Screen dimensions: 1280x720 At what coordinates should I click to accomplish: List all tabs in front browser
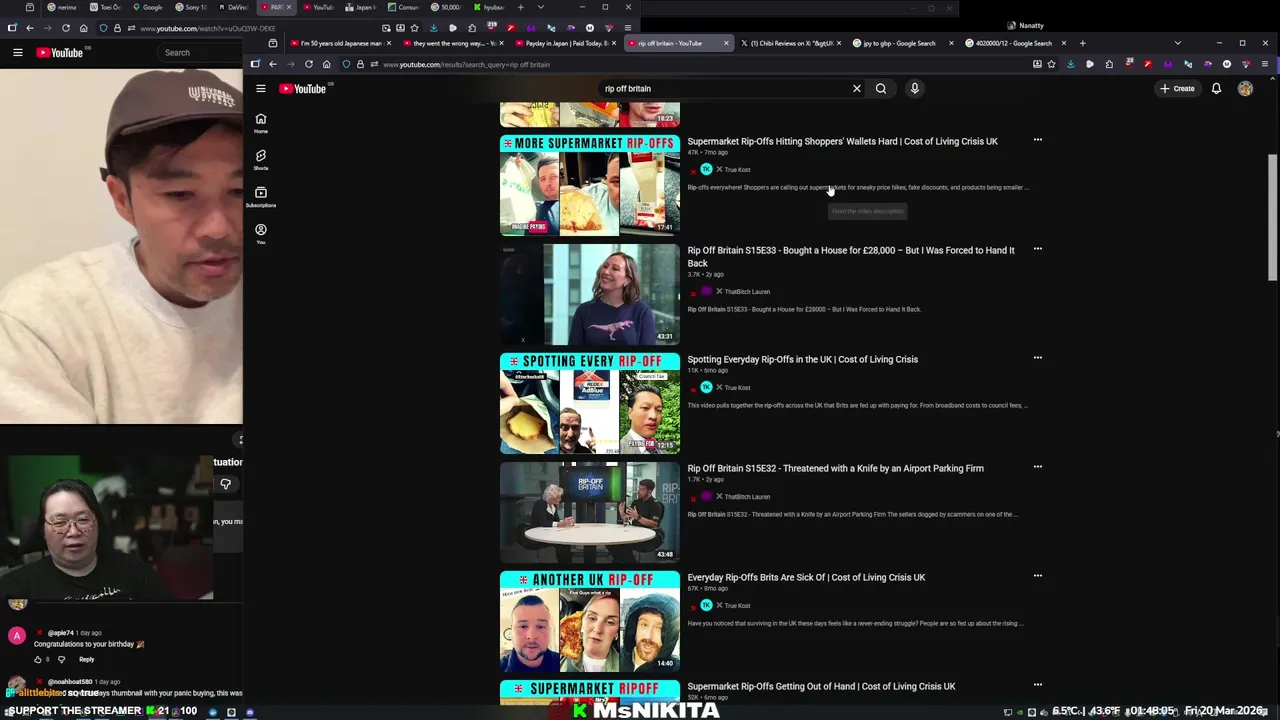pyautogui.click(x=1177, y=43)
